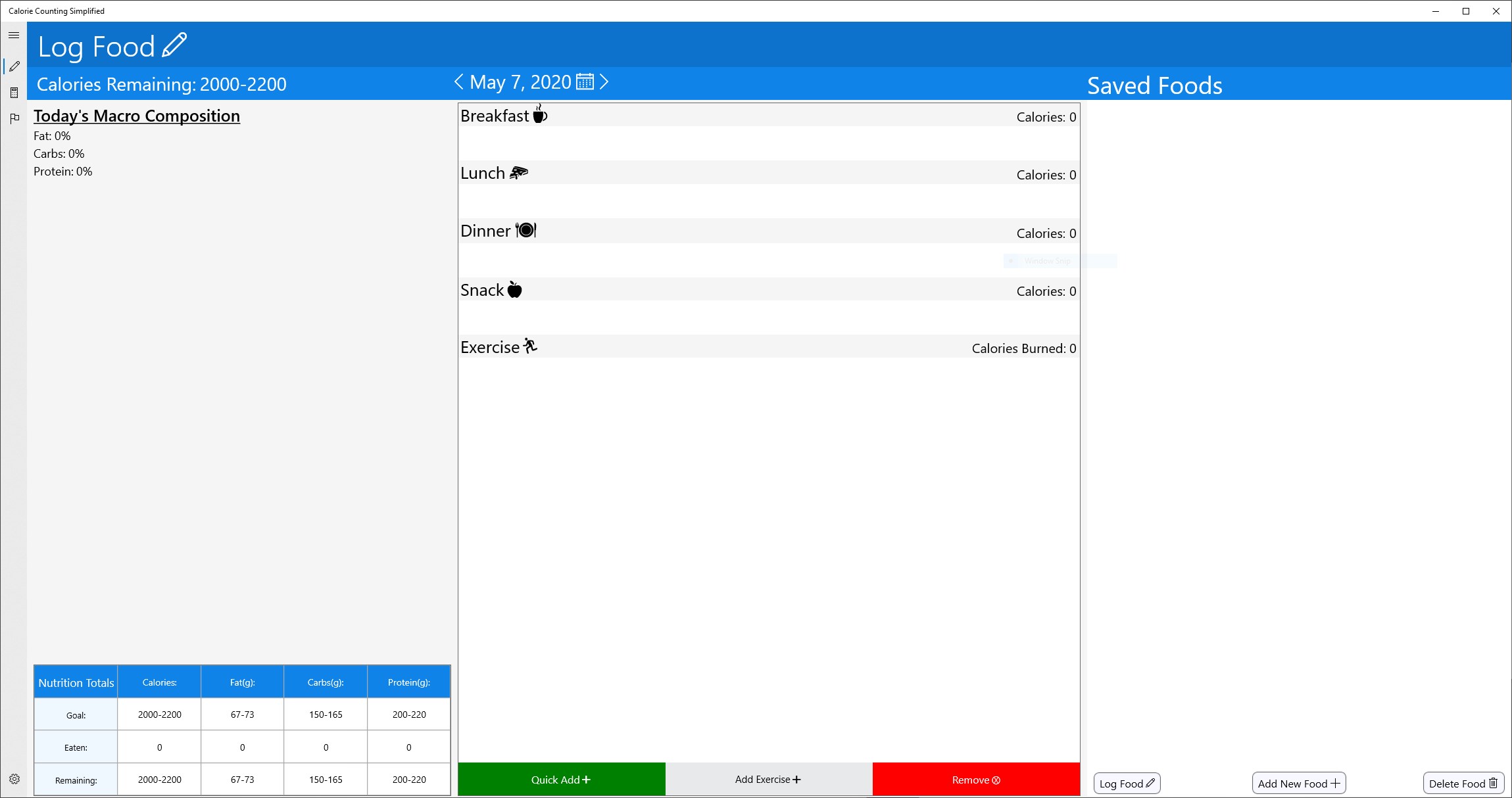The image size is (1512, 798).
Task: Open settings gear in sidebar
Action: click(x=14, y=779)
